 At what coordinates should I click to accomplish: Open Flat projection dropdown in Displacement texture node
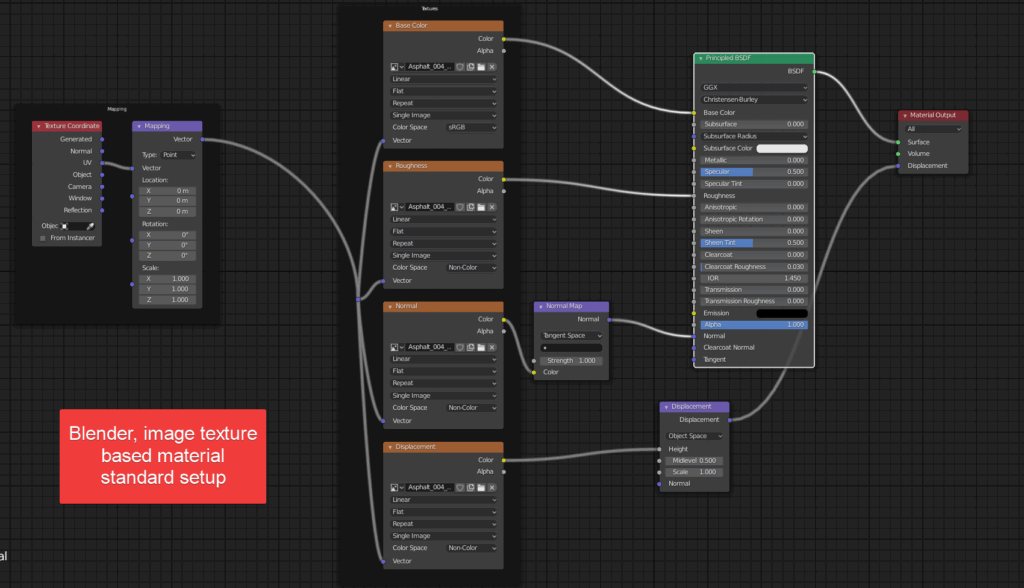443,512
